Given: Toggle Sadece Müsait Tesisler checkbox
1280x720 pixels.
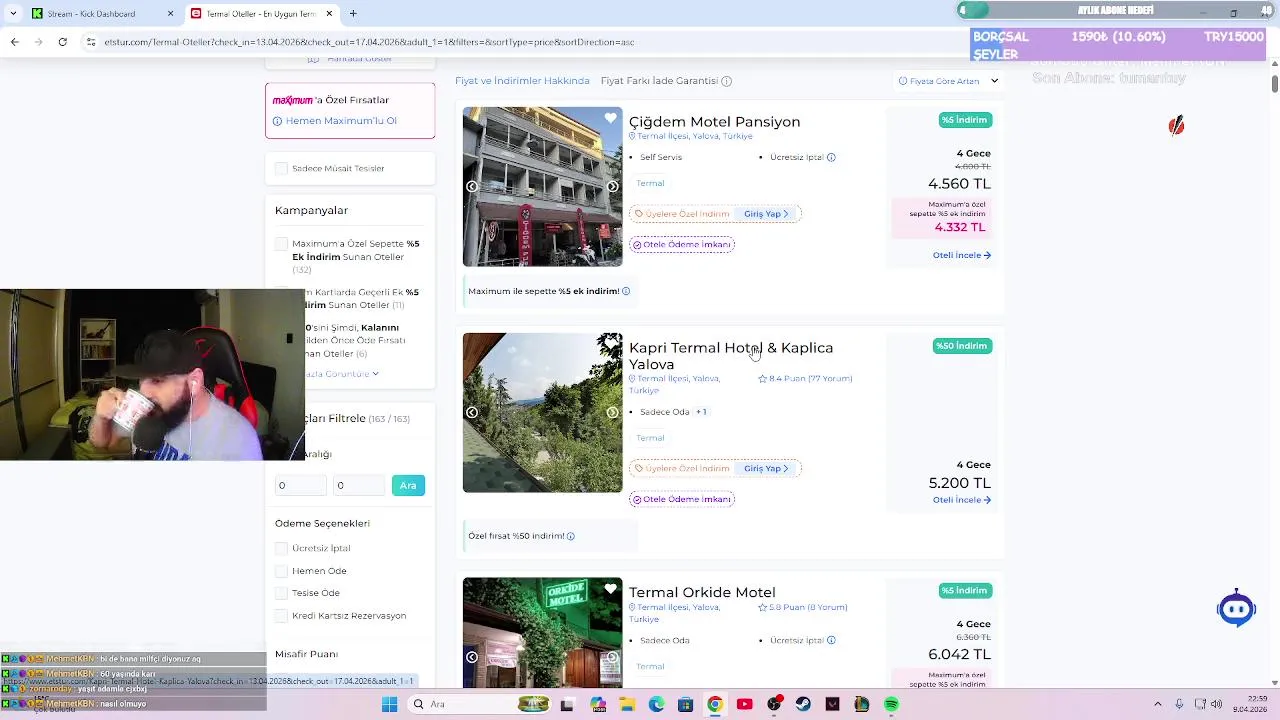Looking at the screenshot, I should [x=281, y=168].
